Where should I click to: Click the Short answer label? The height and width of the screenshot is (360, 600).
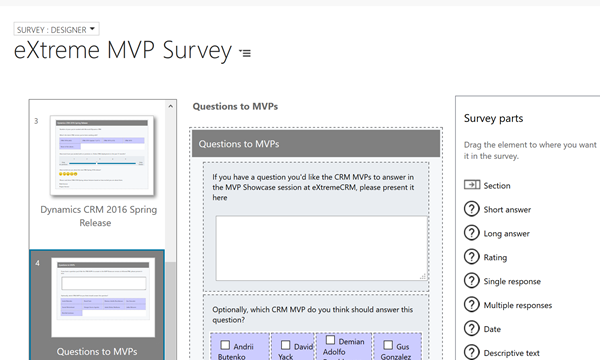[507, 210]
